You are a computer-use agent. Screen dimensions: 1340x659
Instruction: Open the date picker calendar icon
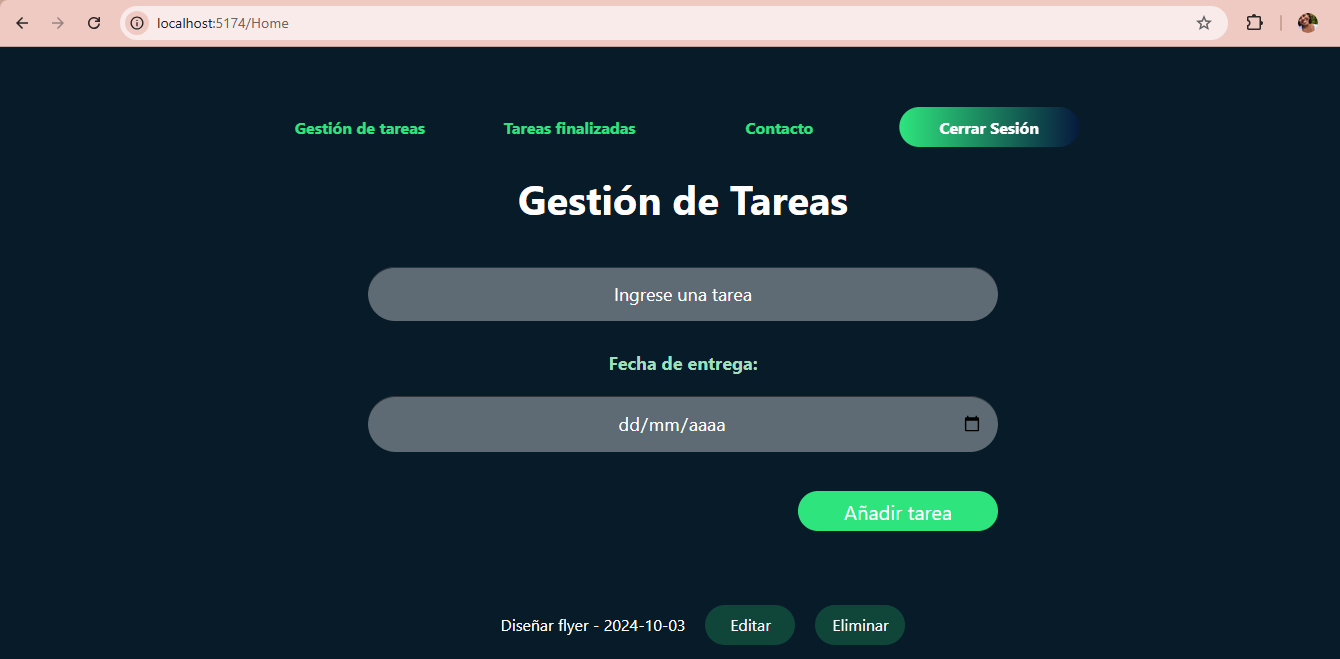(x=971, y=424)
